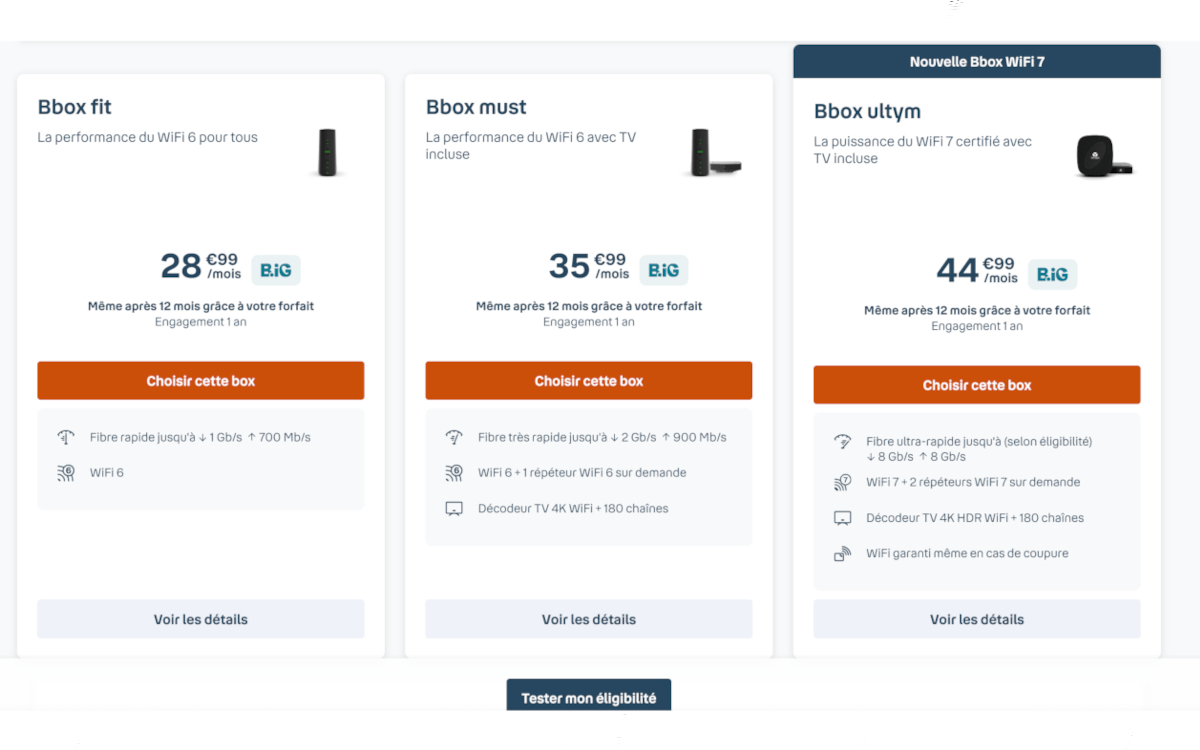The image size is (1200, 750).
Task: Click the WiFi 6 icon in Bbox fit
Action: coord(66,473)
